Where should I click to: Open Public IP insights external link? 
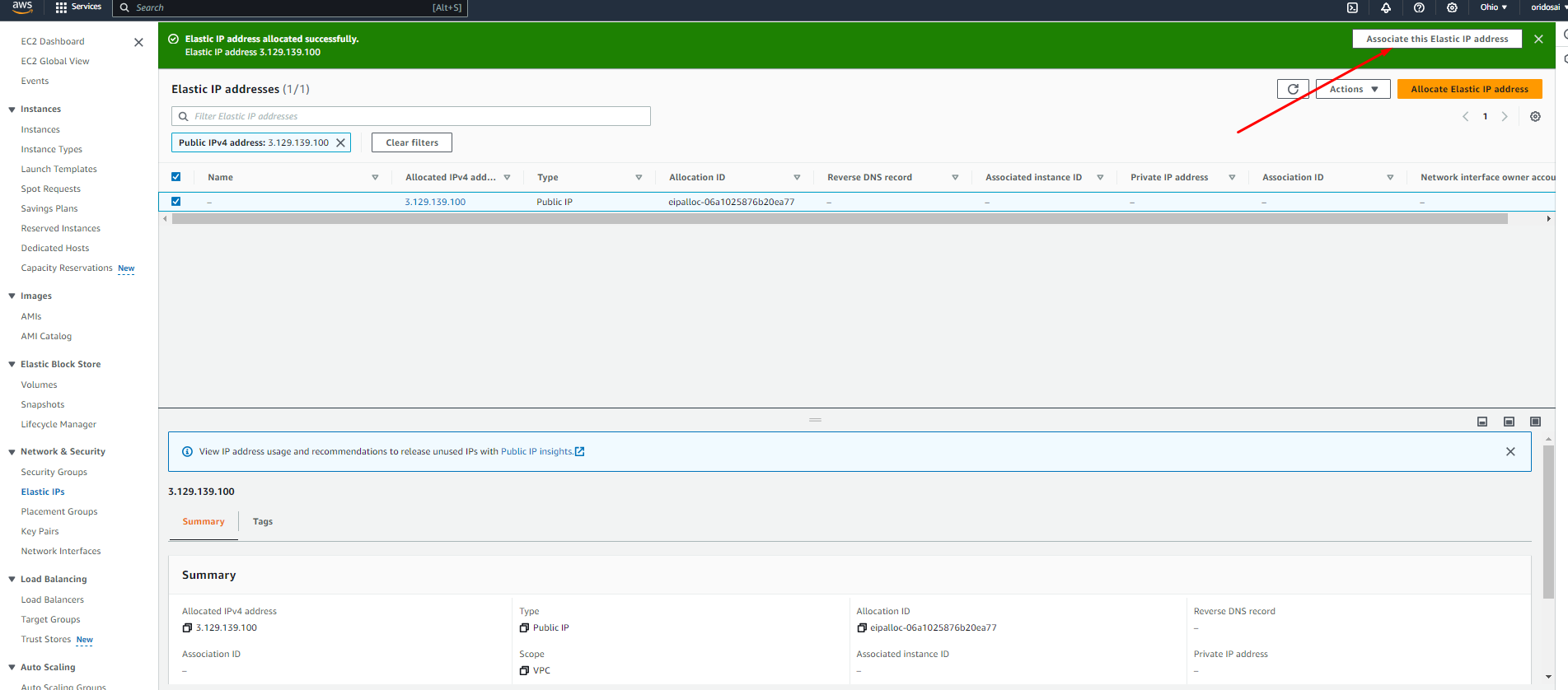click(542, 451)
